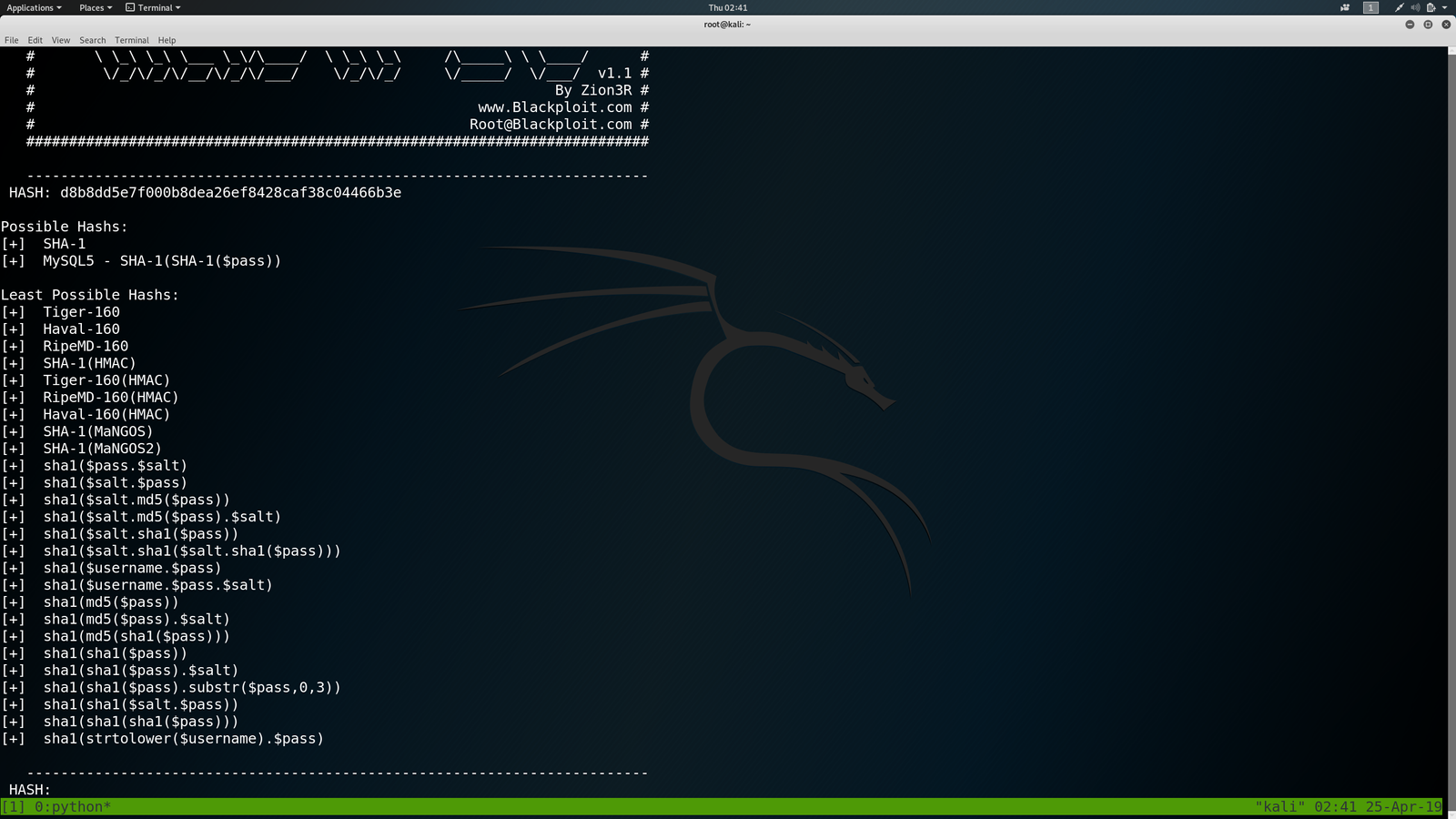This screenshot has width=1456, height=819.
Task: Click the network connection icon in top bar
Action: [x=1399, y=7]
